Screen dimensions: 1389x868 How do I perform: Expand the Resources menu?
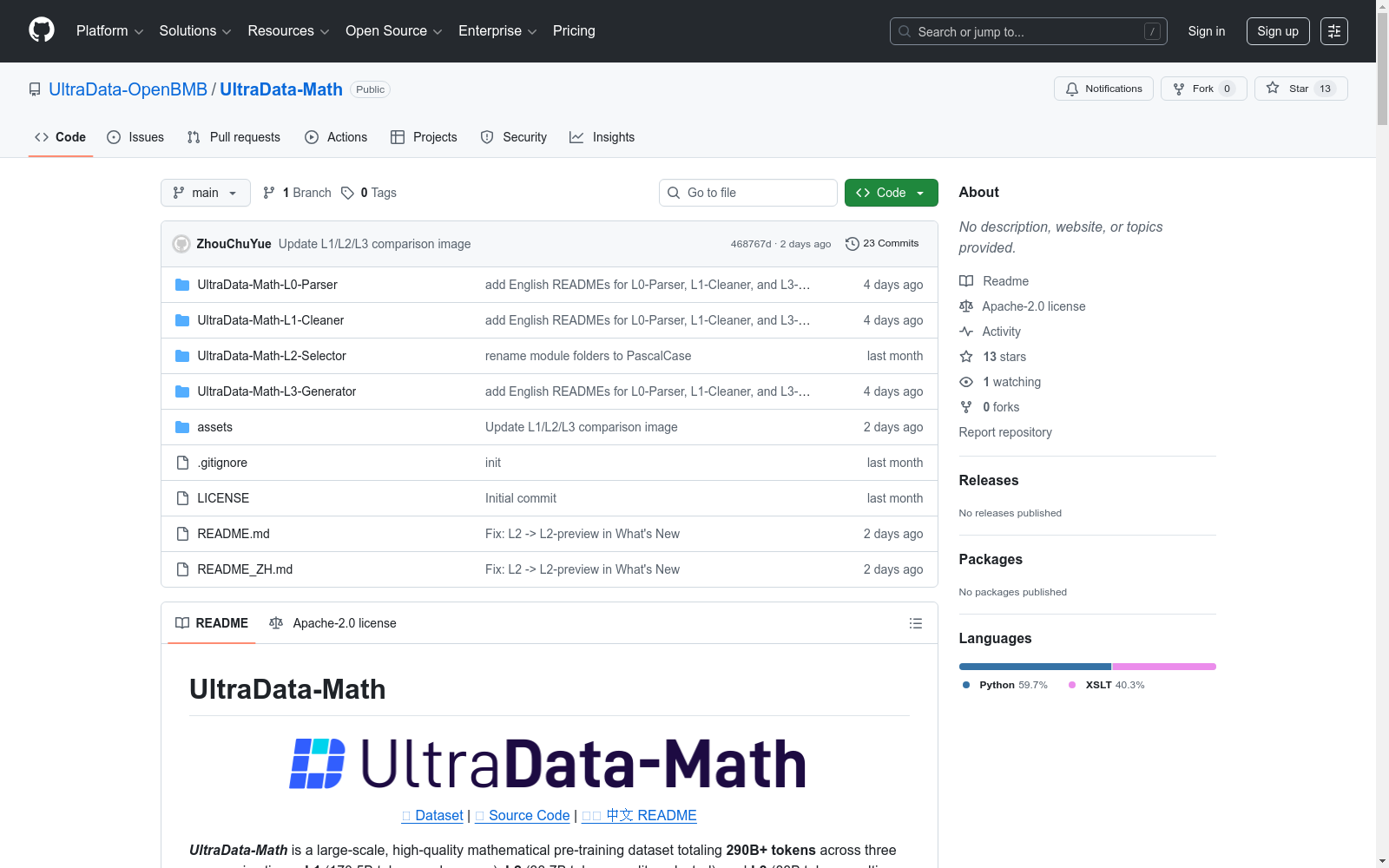(x=288, y=31)
